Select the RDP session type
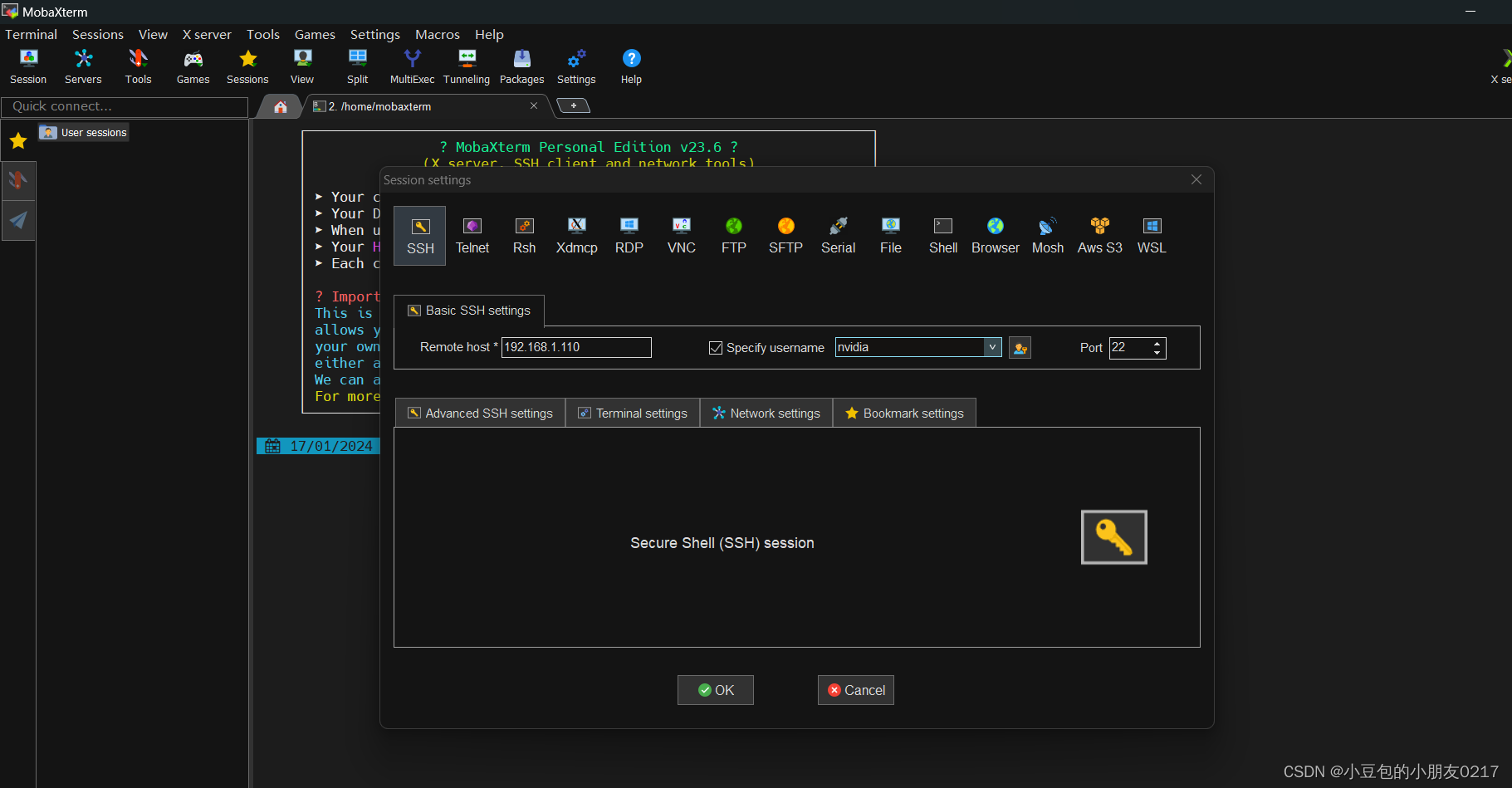1512x788 pixels. 629,236
